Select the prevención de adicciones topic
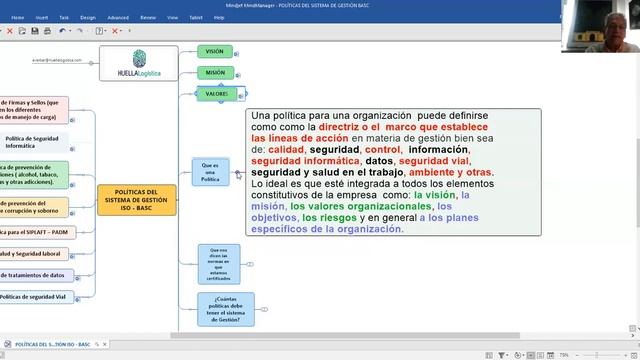 [x=34, y=175]
